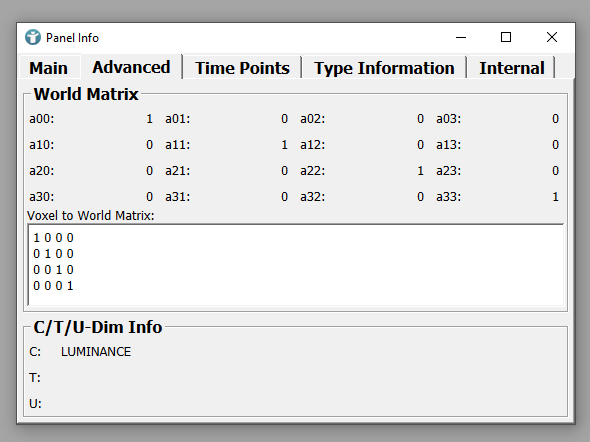This screenshot has height=442, width=590.
Task: Click inside Voxel to World Matrix text box
Action: (296, 265)
